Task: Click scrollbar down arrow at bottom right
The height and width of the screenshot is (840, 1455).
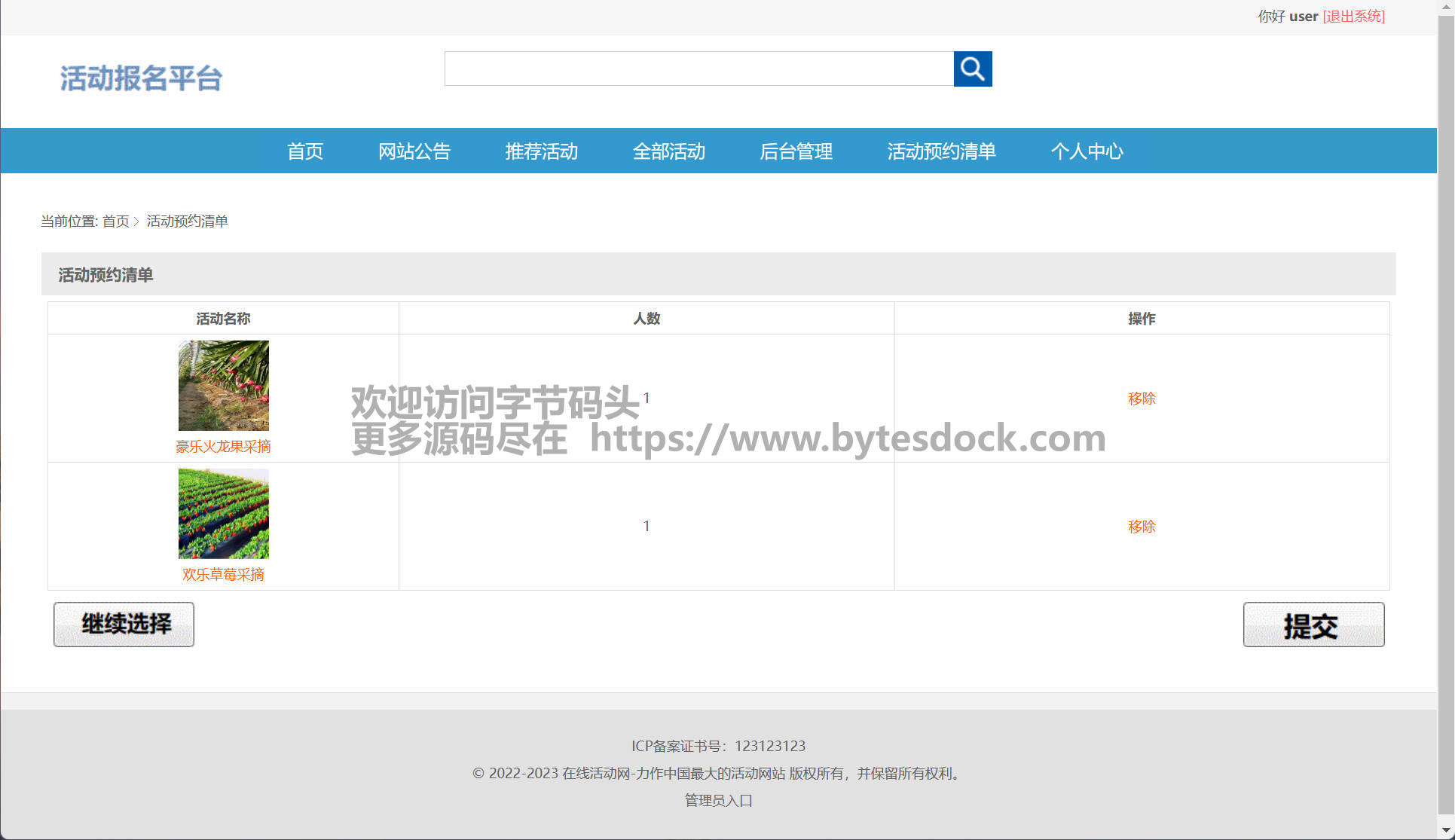Action: click(1445, 831)
